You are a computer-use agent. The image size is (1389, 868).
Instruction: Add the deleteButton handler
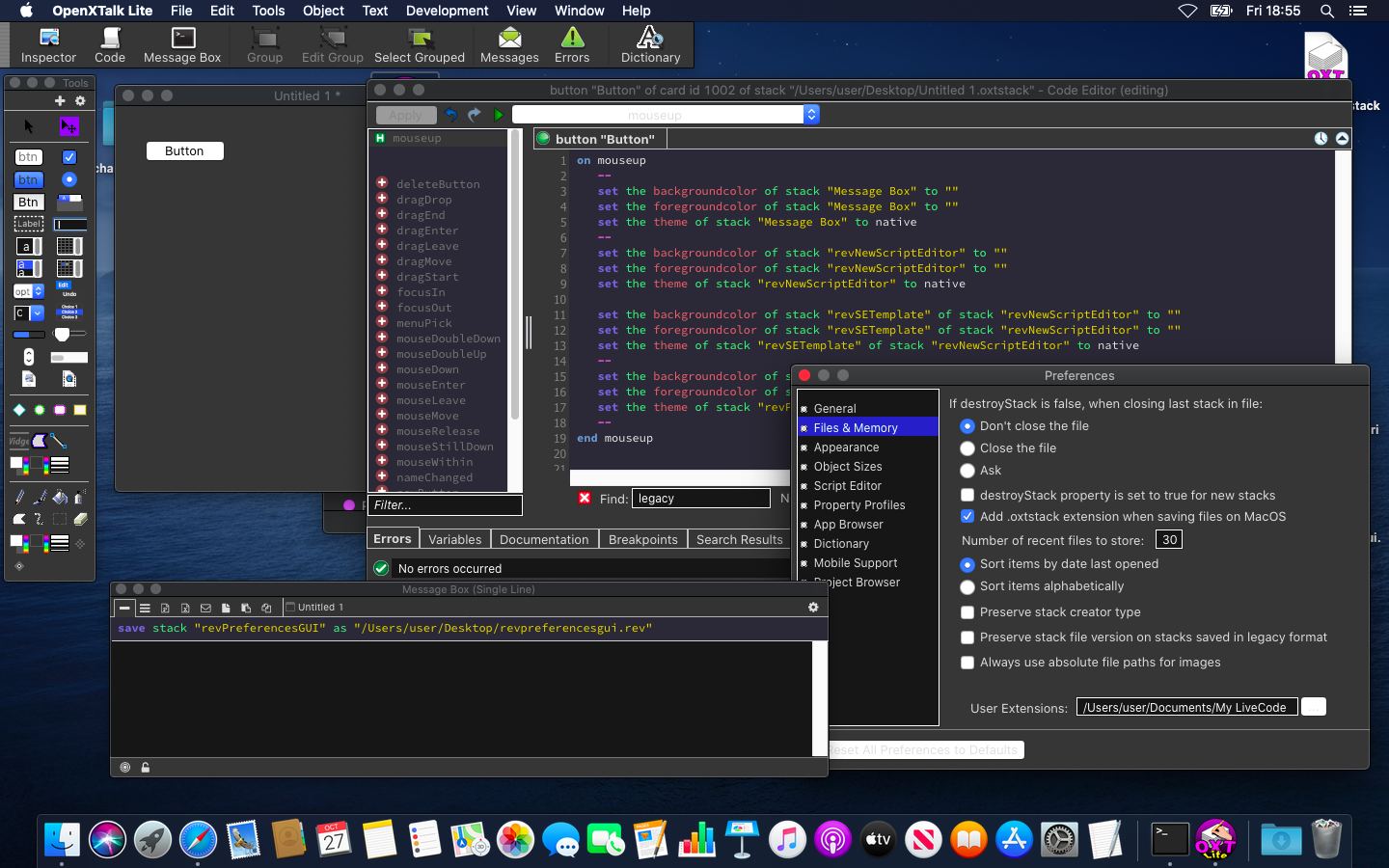(382, 183)
